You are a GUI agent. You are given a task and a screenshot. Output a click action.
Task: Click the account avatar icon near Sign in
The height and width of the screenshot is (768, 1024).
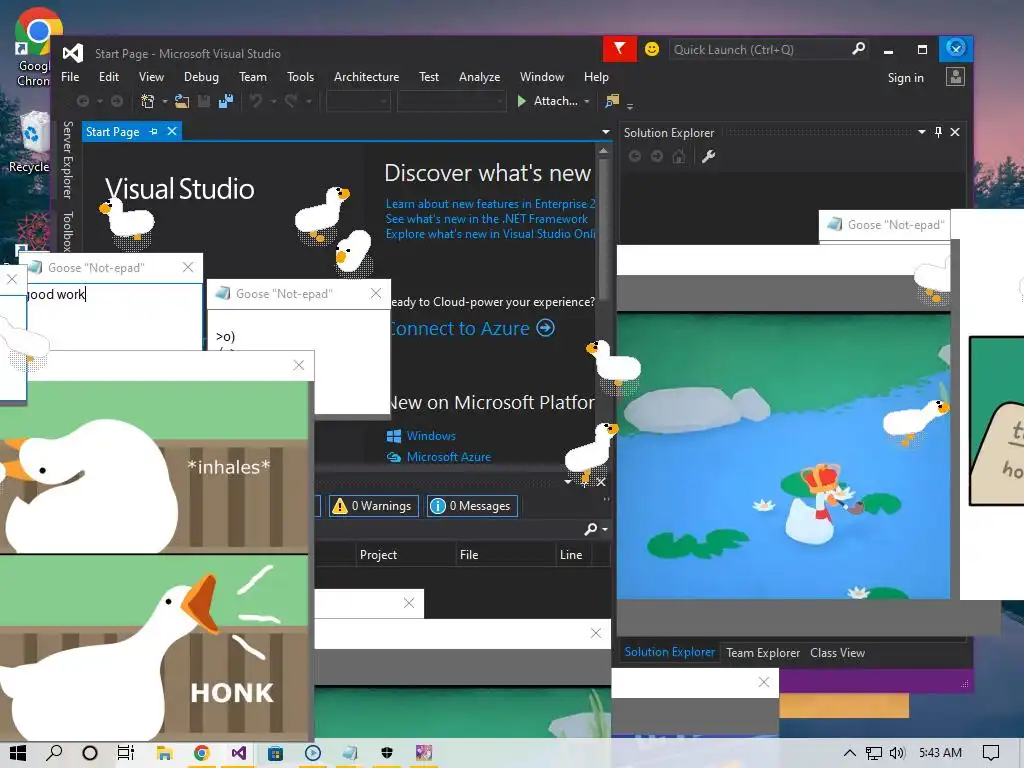click(x=955, y=77)
